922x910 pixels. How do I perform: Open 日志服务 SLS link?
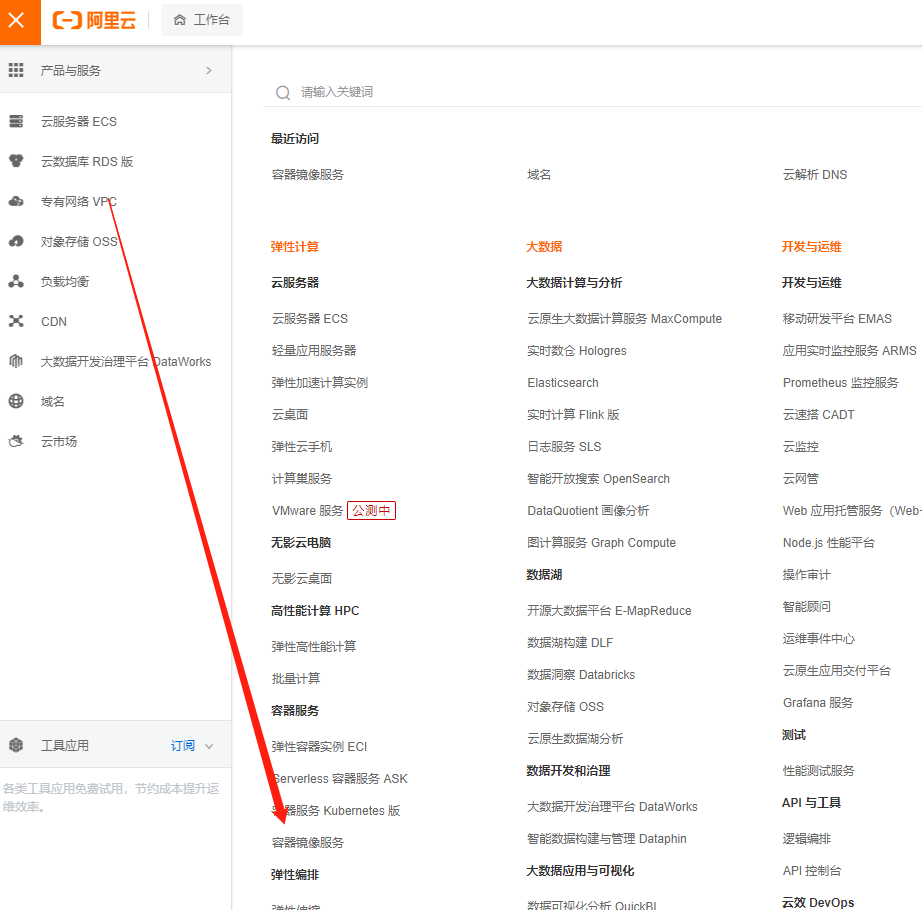[x=564, y=447]
